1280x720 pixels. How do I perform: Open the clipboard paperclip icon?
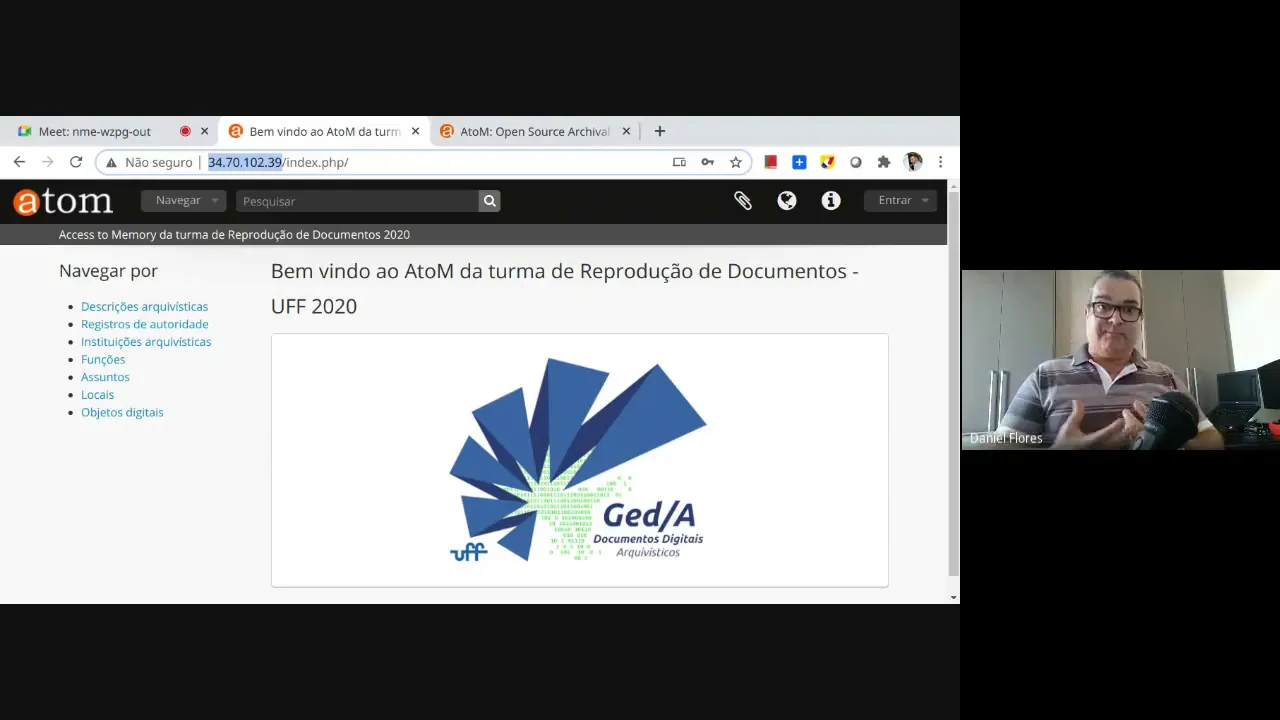(743, 201)
